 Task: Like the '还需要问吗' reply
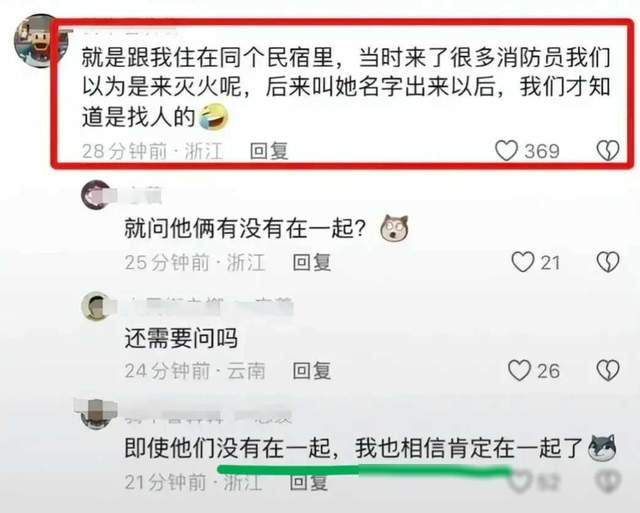(x=520, y=371)
